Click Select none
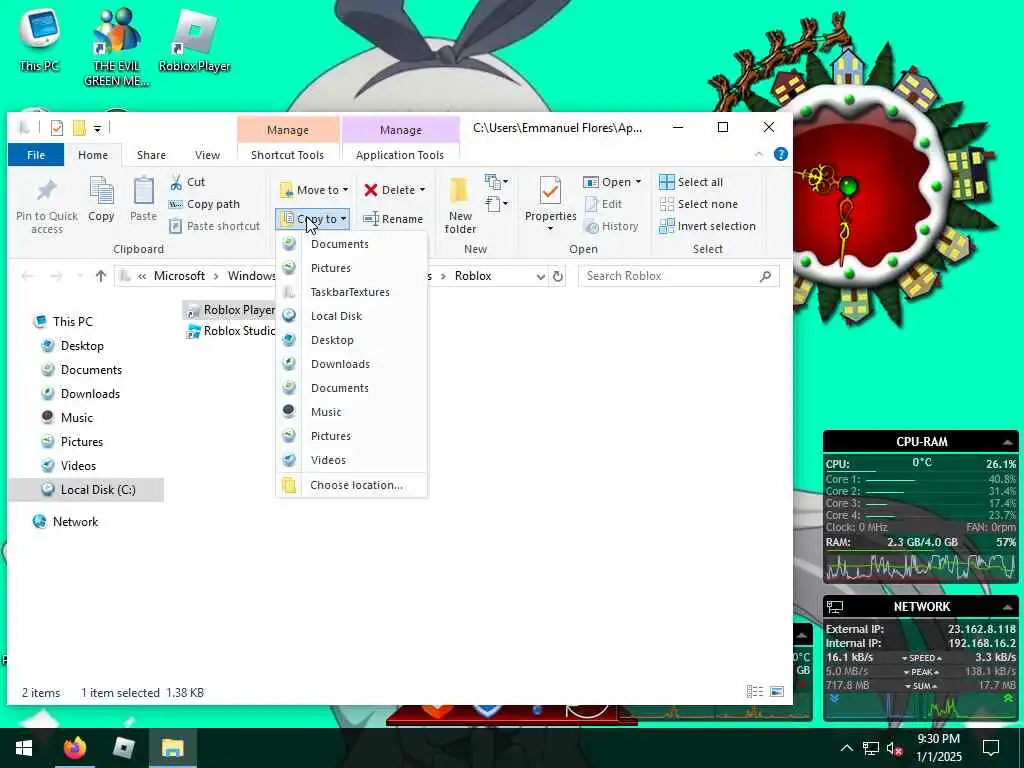Image resolution: width=1024 pixels, height=768 pixels. click(698, 204)
